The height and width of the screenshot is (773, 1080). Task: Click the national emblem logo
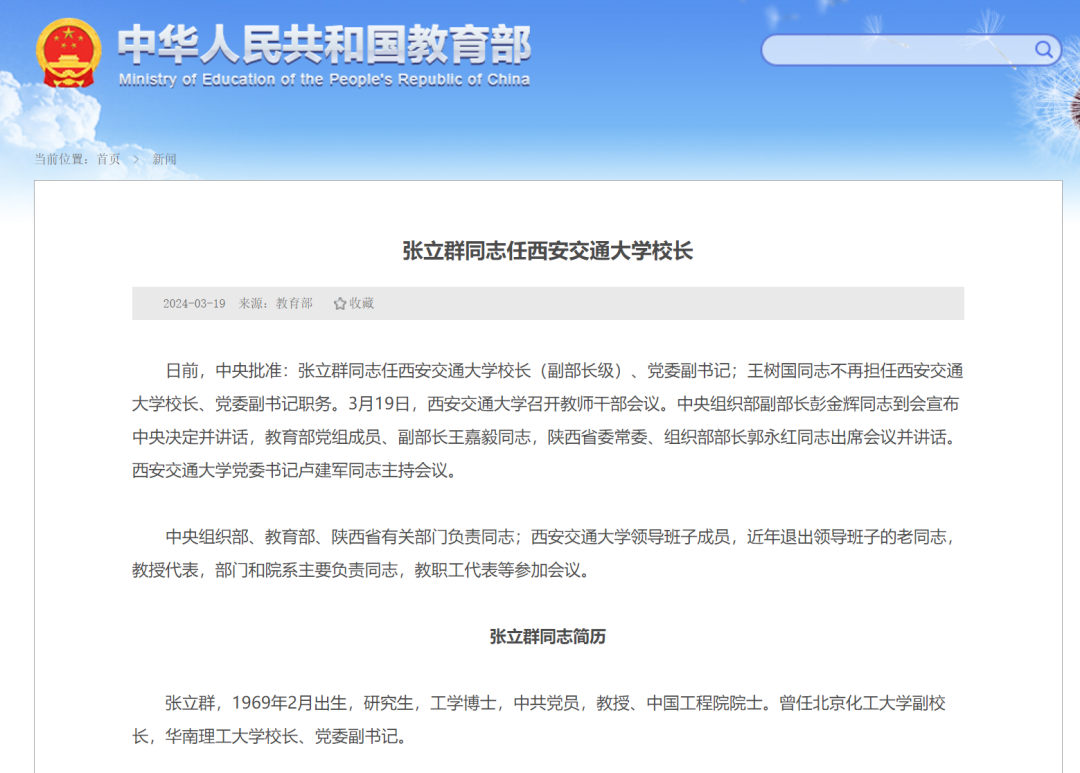tap(68, 53)
